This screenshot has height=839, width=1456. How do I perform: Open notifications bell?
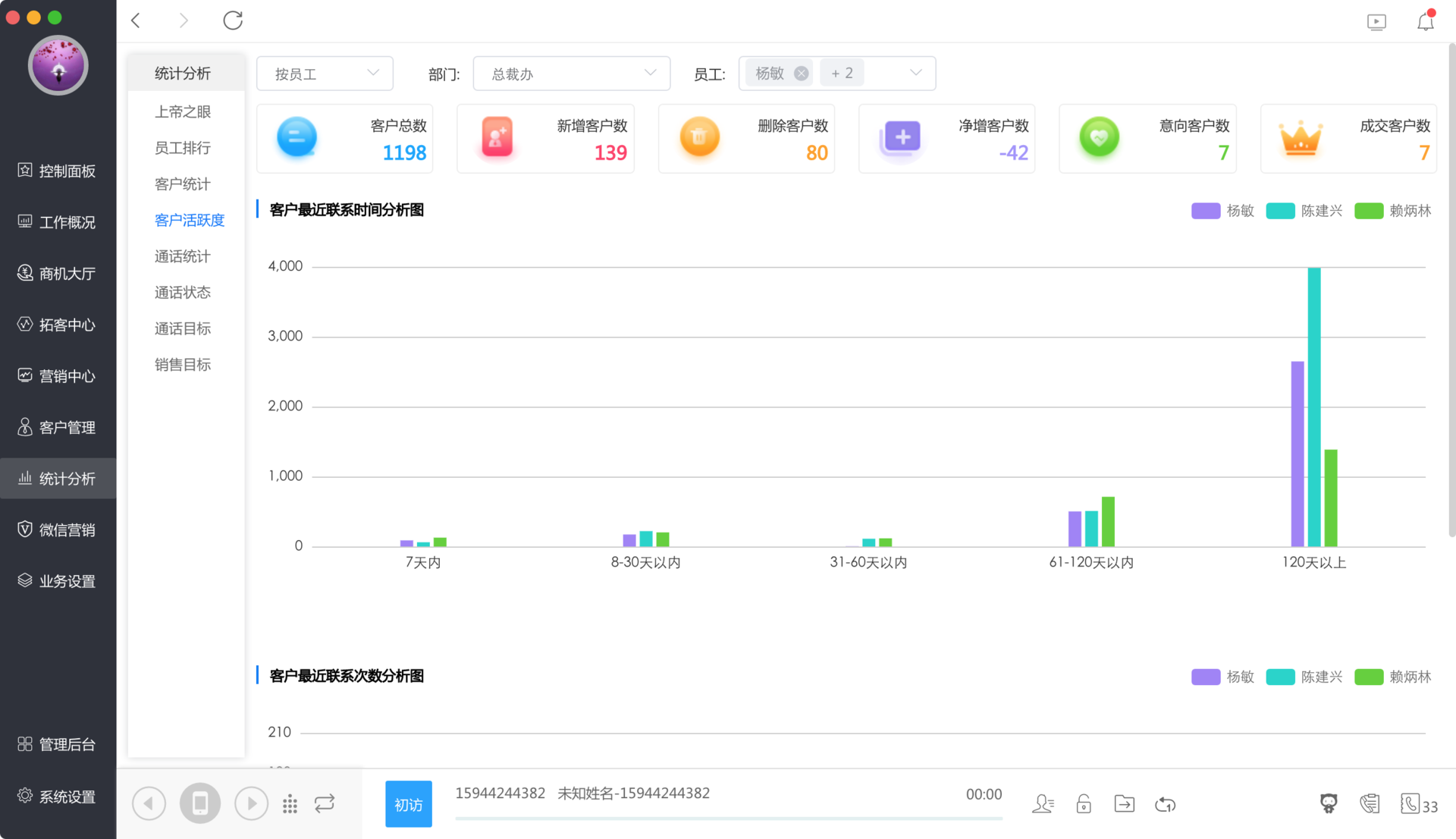click(x=1426, y=21)
